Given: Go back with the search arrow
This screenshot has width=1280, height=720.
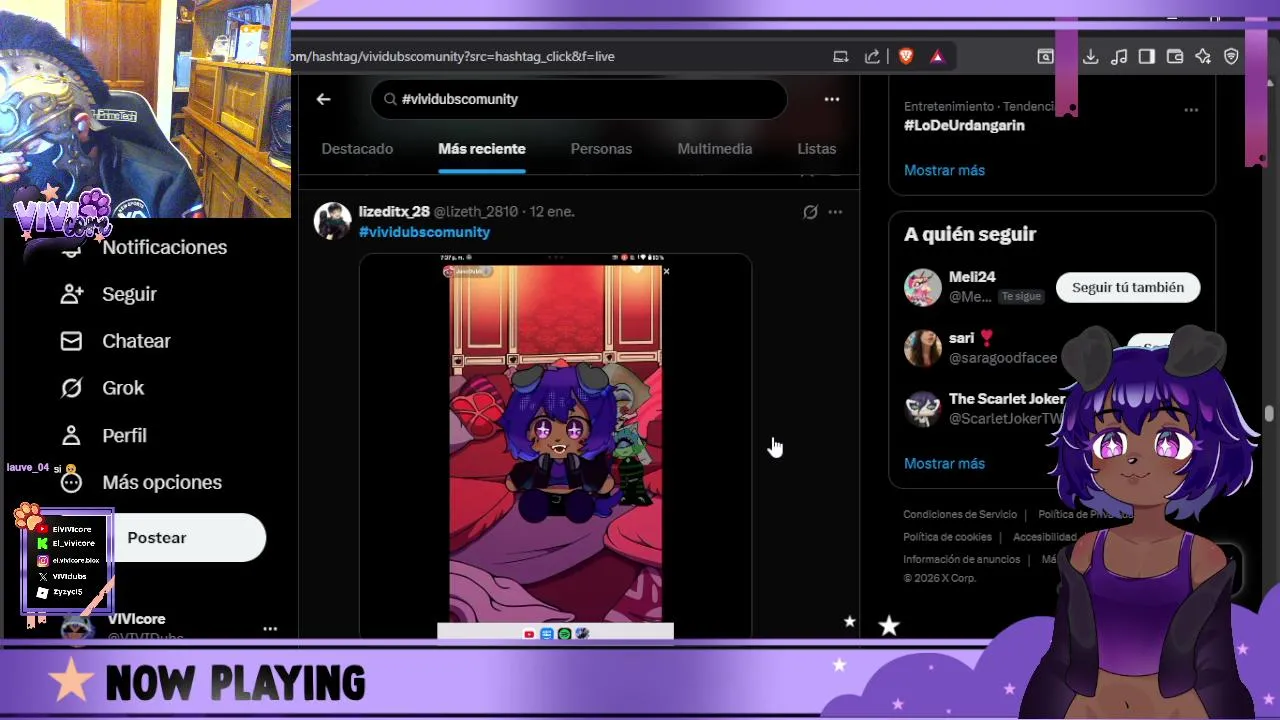Looking at the screenshot, I should click(323, 99).
